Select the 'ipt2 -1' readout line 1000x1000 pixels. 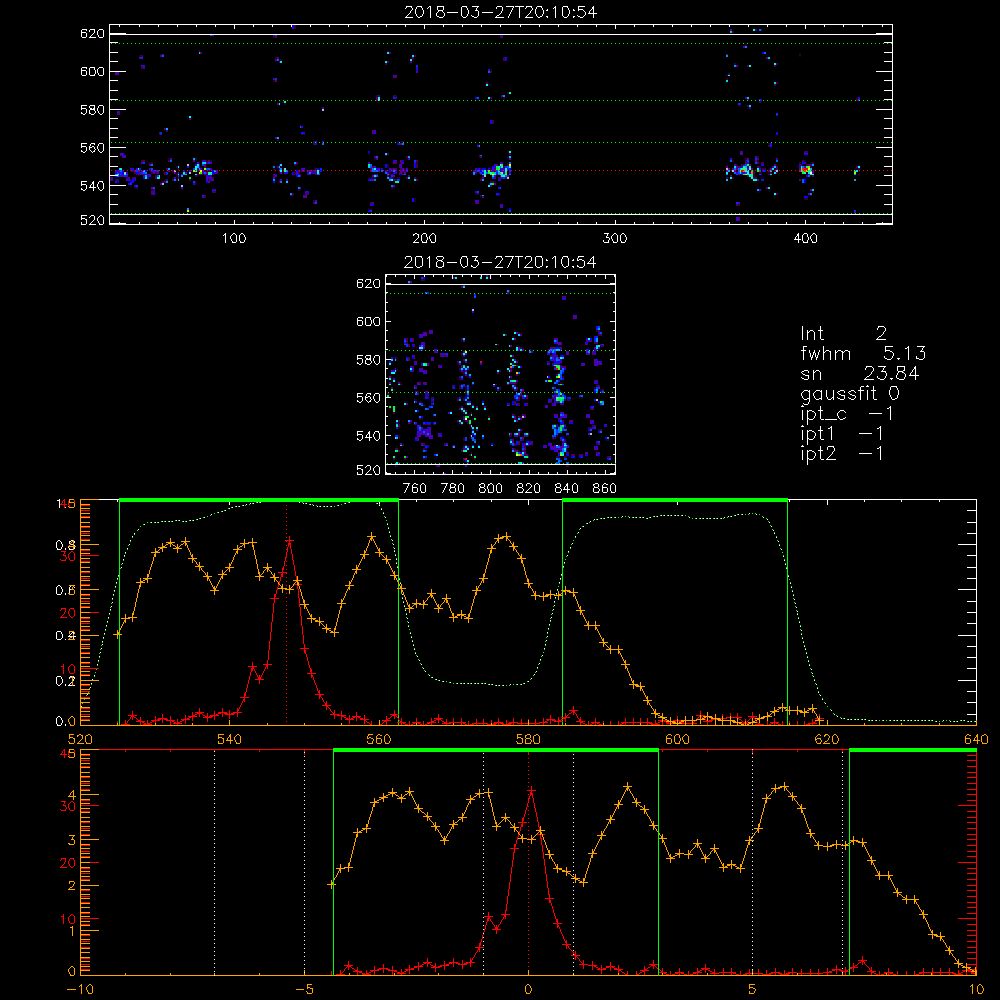(842, 453)
